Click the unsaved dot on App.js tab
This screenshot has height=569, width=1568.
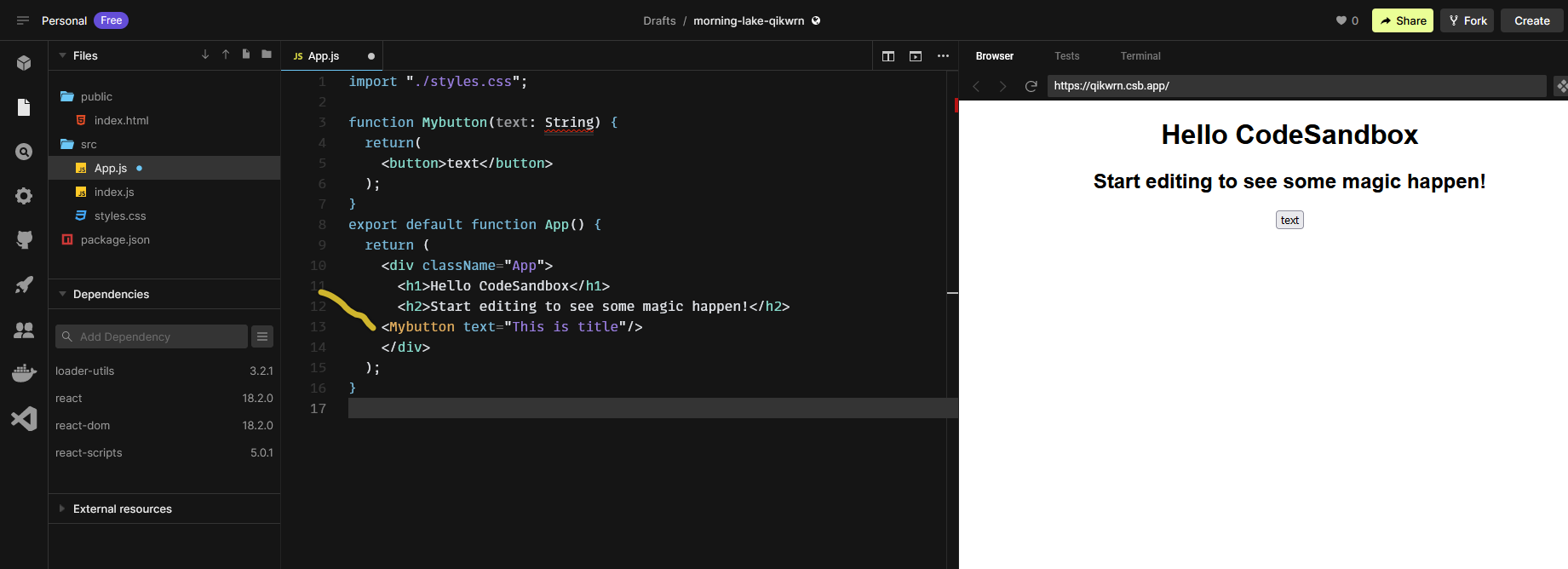(371, 56)
